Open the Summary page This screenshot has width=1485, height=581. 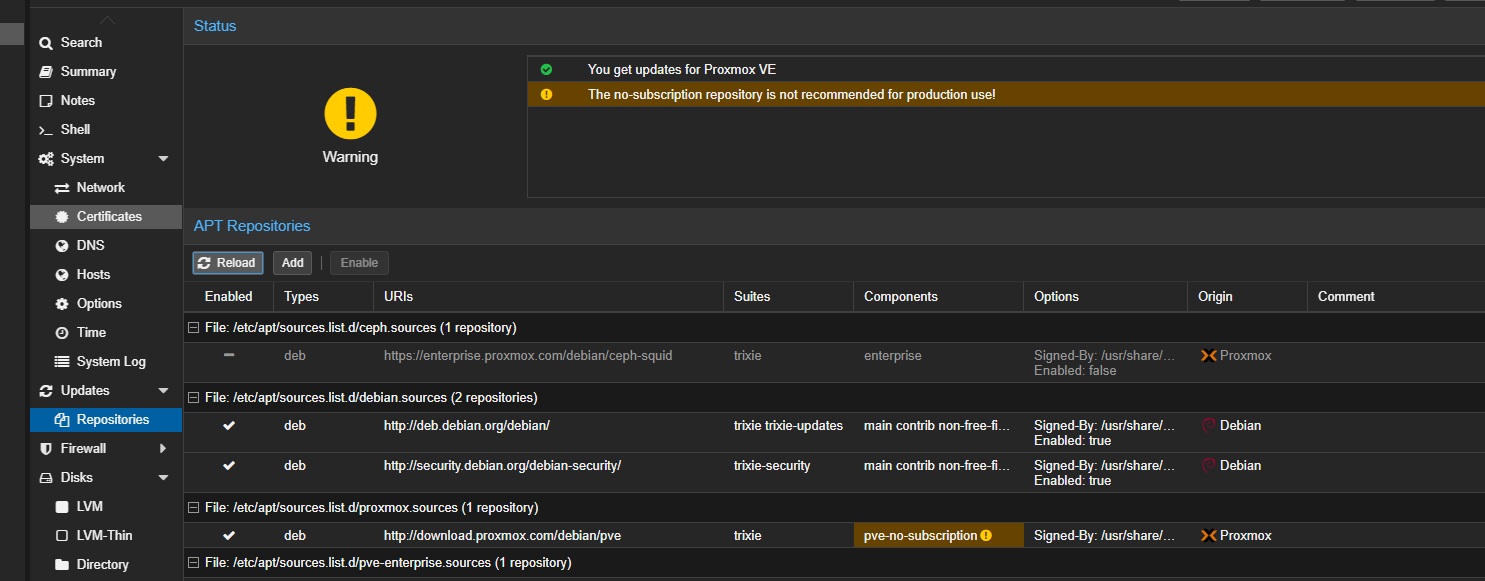click(106, 72)
